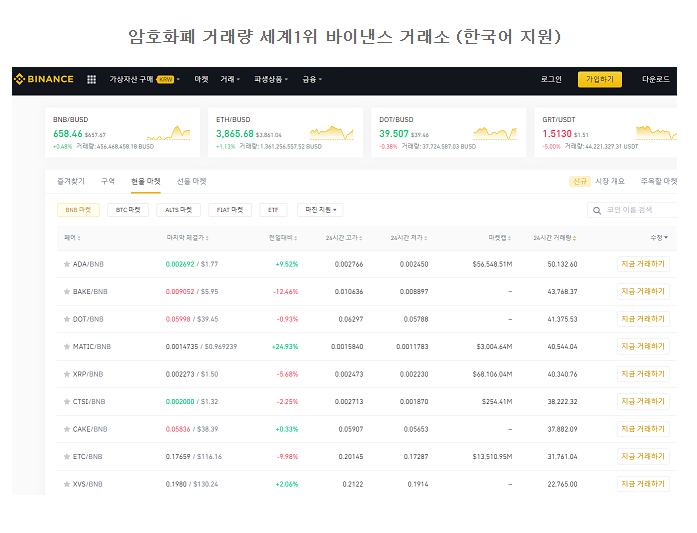
Task: Sort by 전일대비 column
Action: pos(283,238)
